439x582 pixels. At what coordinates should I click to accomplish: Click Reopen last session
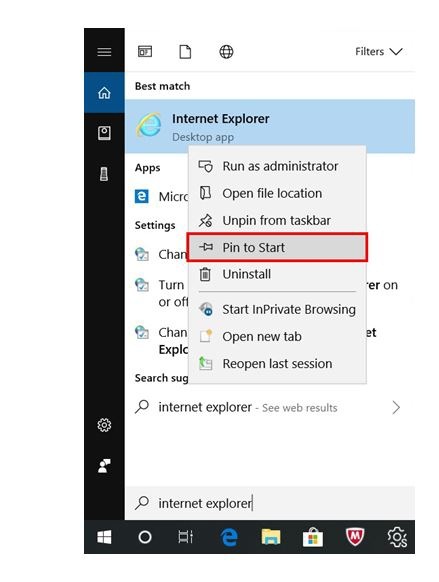(x=277, y=364)
